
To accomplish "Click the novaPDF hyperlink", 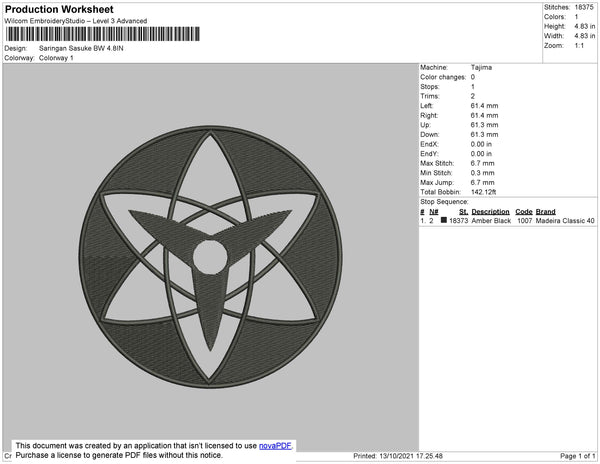I will click(x=275, y=446).
